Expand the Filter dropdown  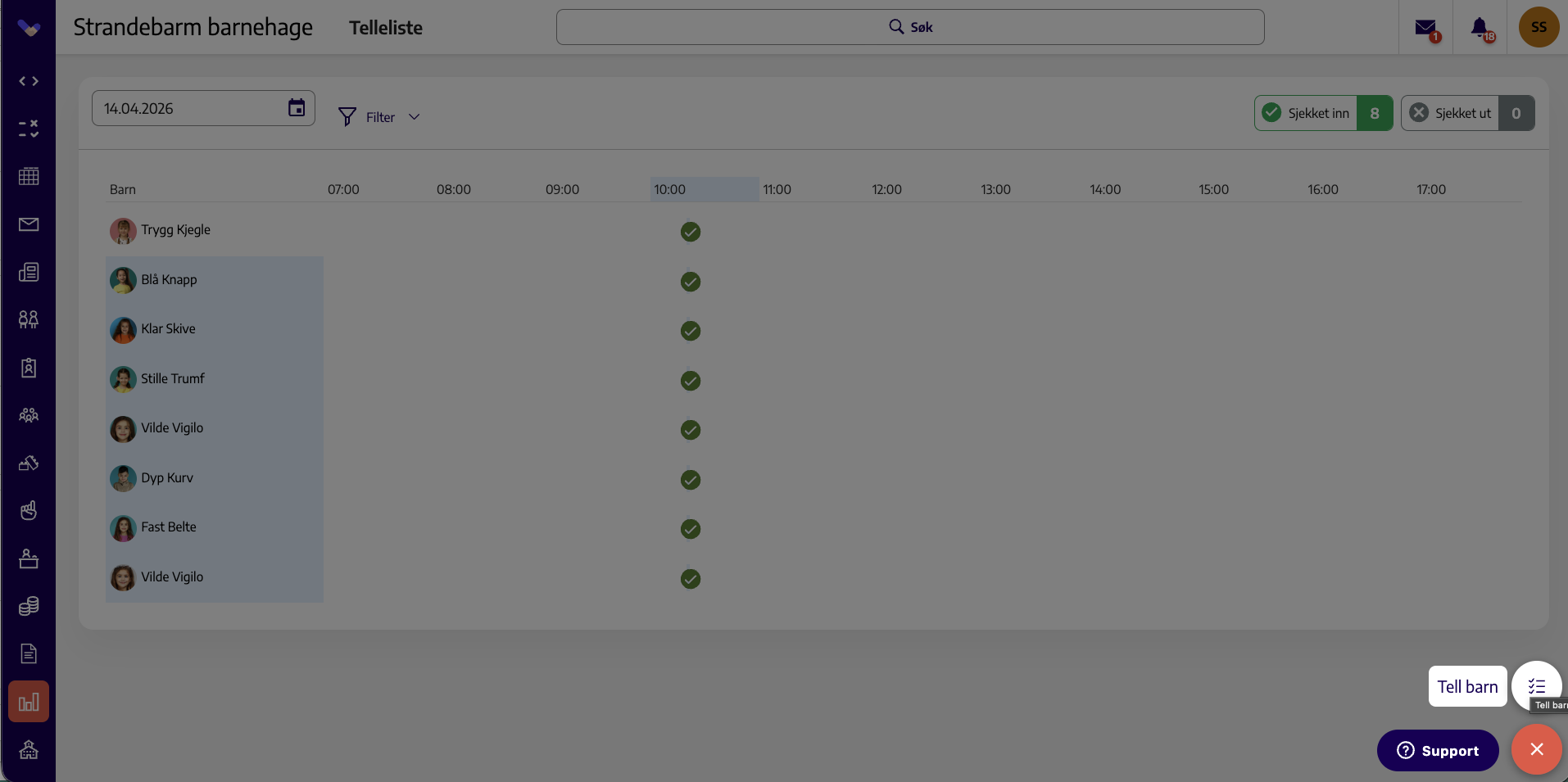379,117
